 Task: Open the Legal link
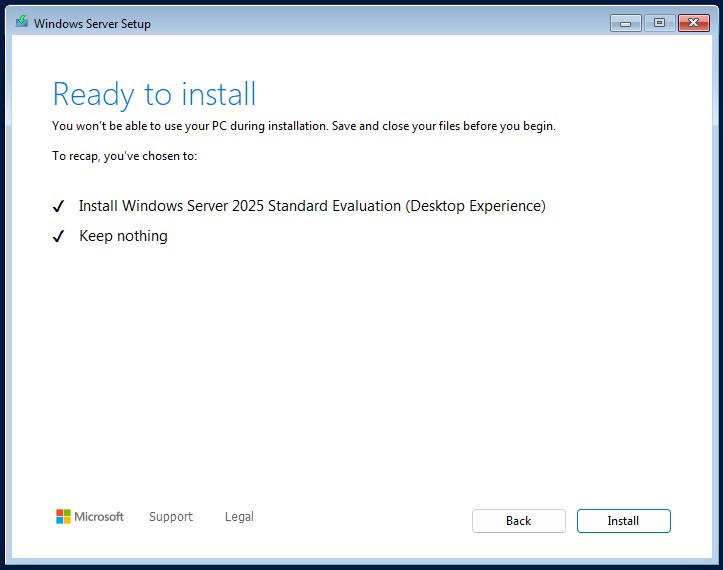click(x=239, y=517)
